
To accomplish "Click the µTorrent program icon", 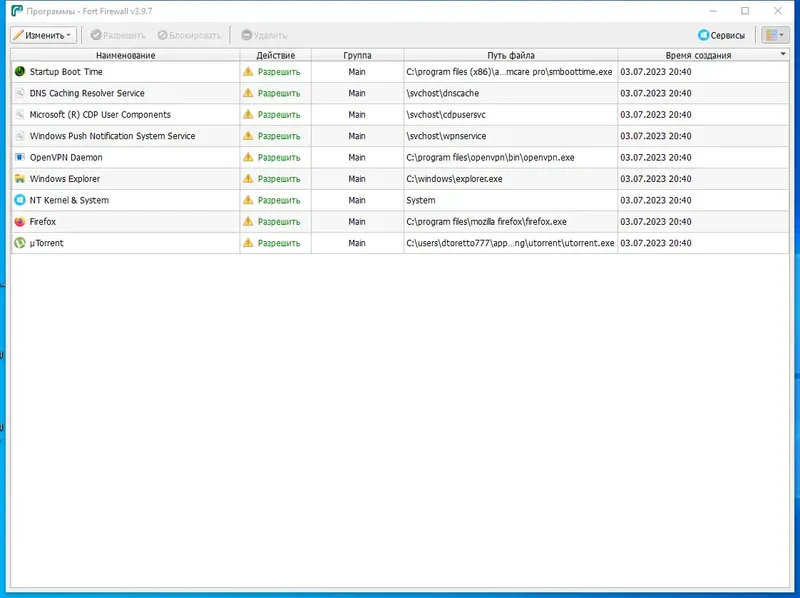I will coord(20,243).
